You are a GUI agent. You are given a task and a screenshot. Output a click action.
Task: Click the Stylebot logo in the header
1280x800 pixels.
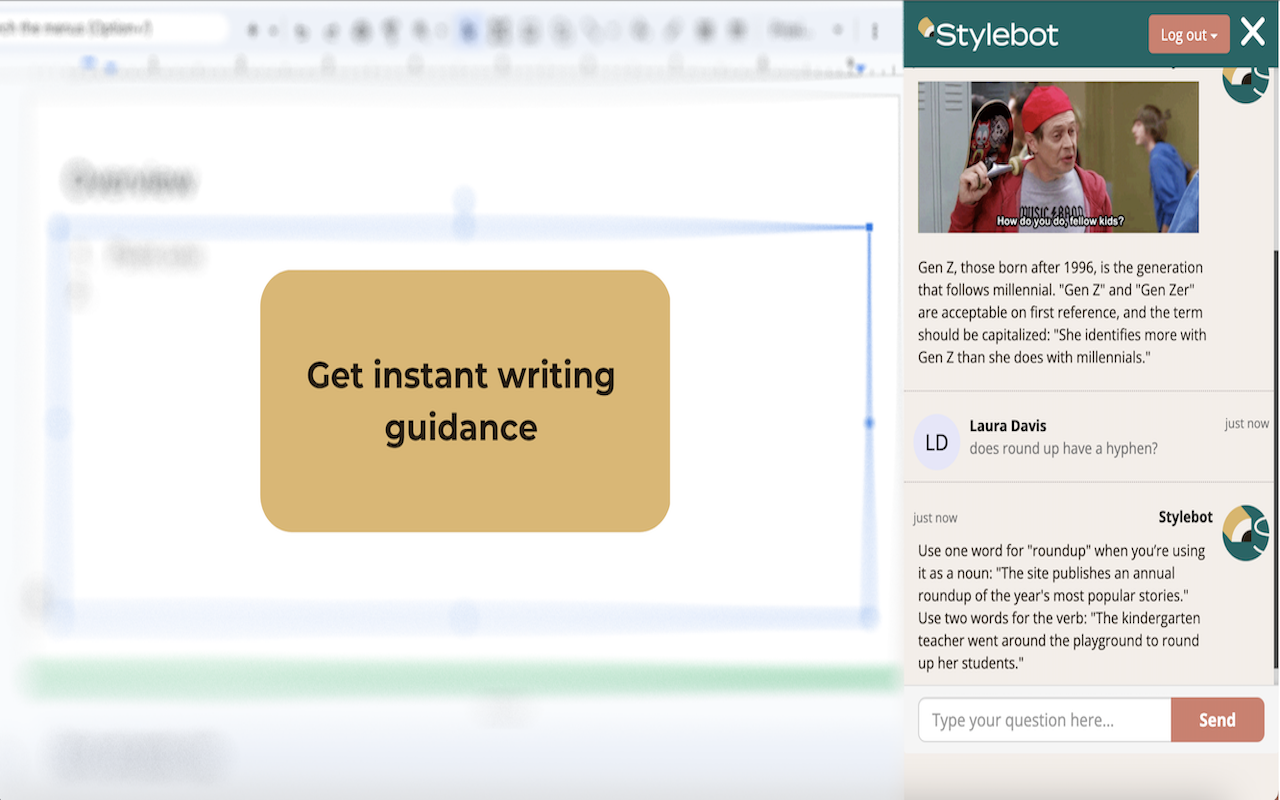point(988,33)
